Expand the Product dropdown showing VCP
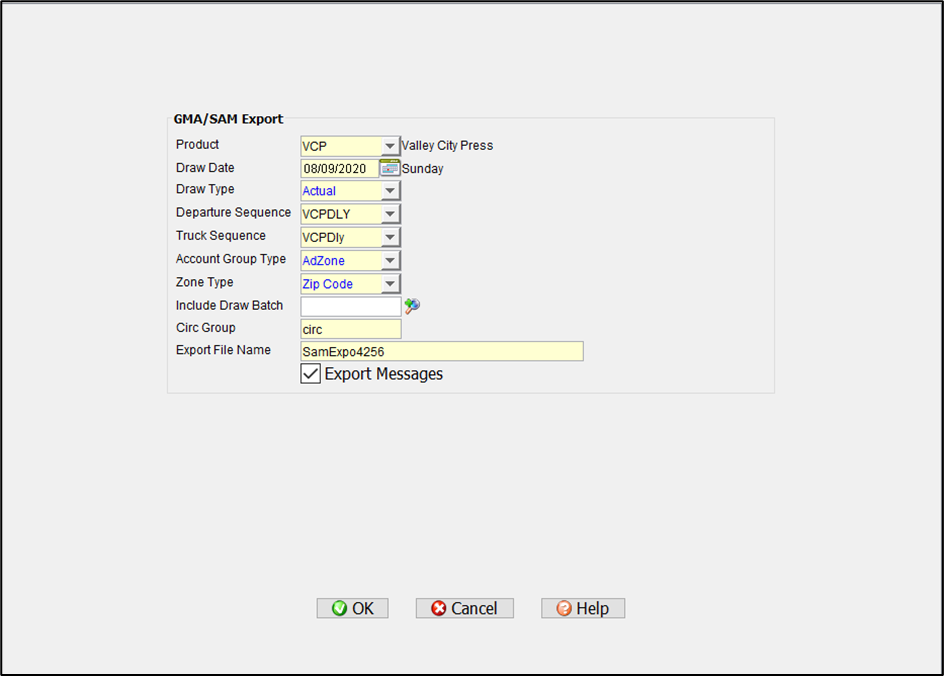 (390, 146)
